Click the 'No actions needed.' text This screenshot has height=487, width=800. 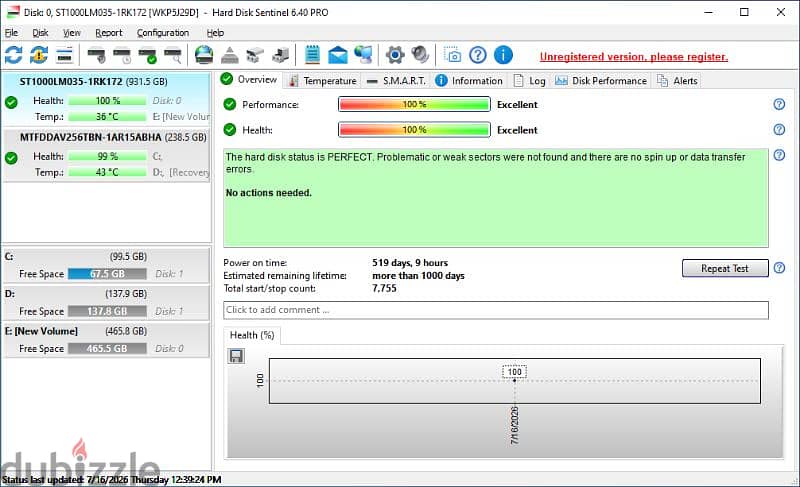(x=268, y=193)
